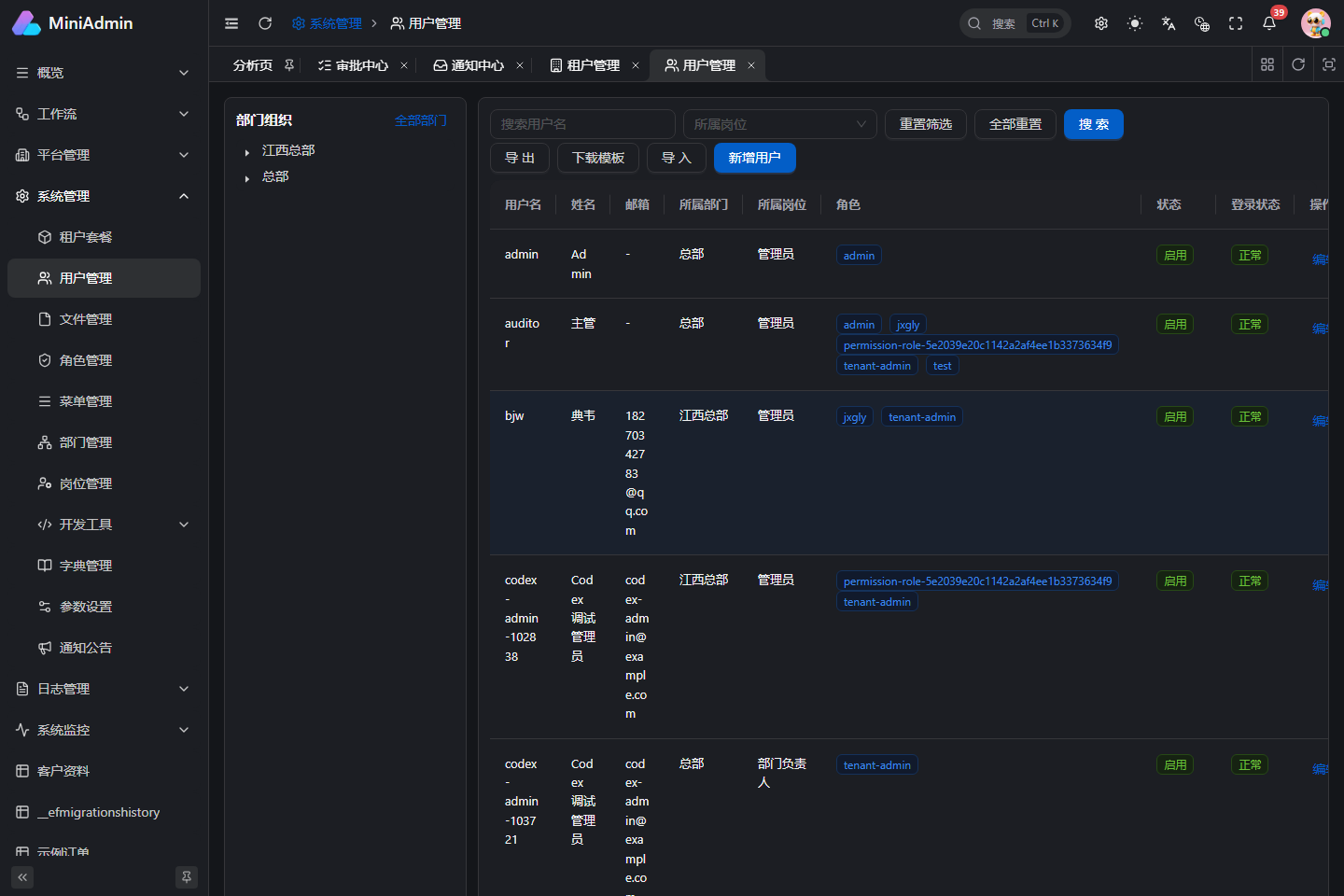Toggle the sidebar hamburger menu icon
The width and height of the screenshot is (1344, 896).
click(x=231, y=23)
